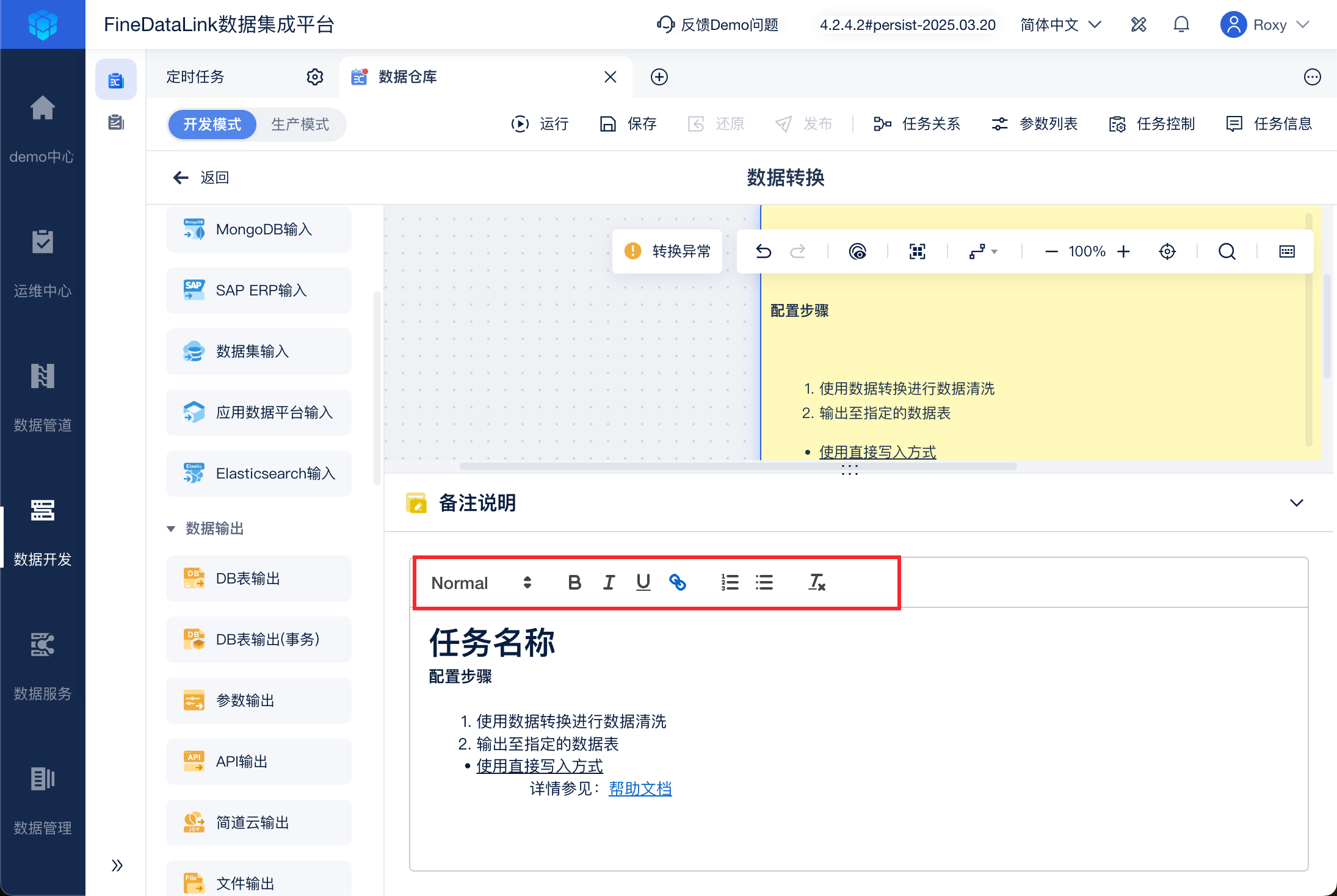Open the 数据服务 sidebar section
Screen dimensions: 1337x896
42,667
